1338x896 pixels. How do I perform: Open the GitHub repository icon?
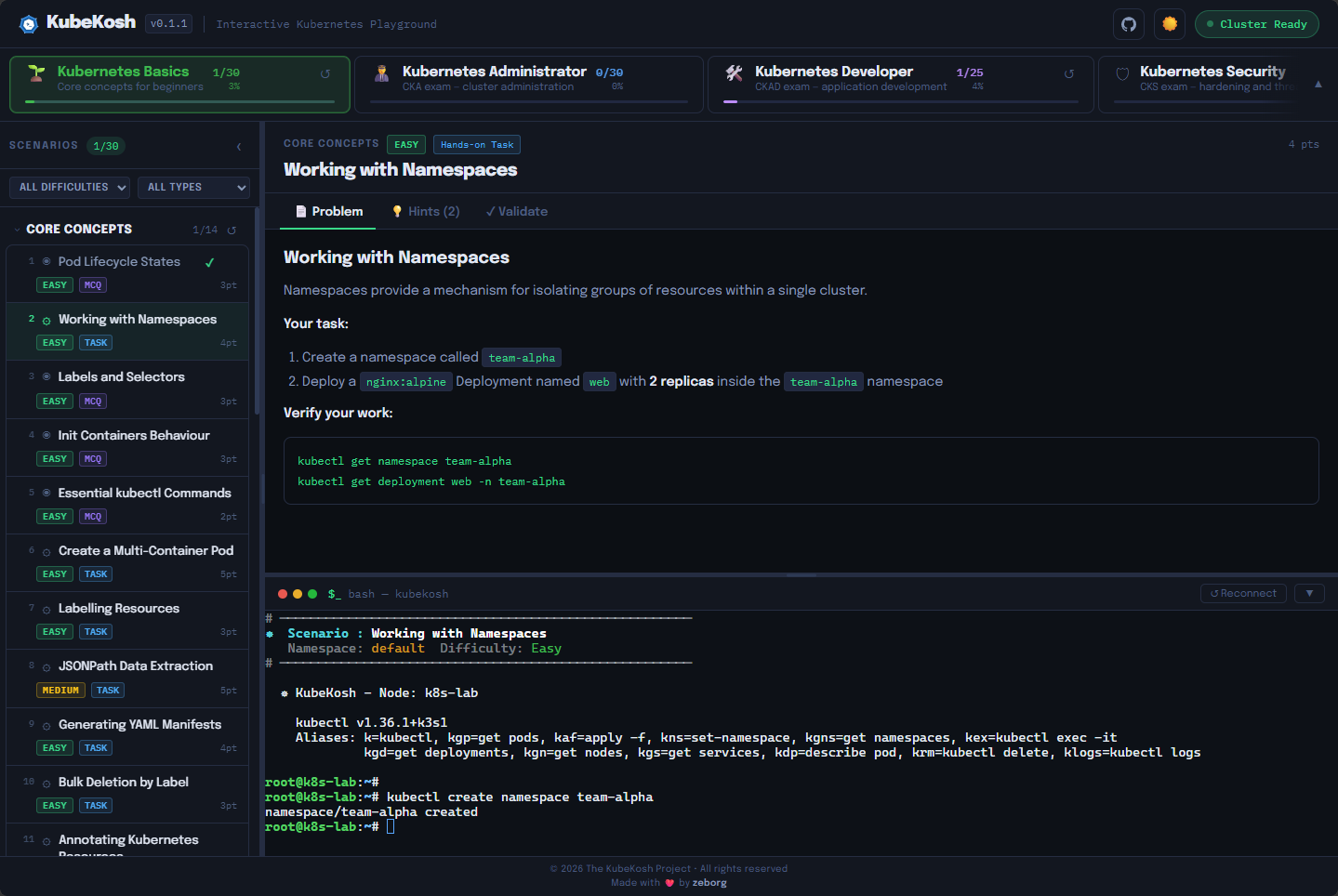[1129, 24]
